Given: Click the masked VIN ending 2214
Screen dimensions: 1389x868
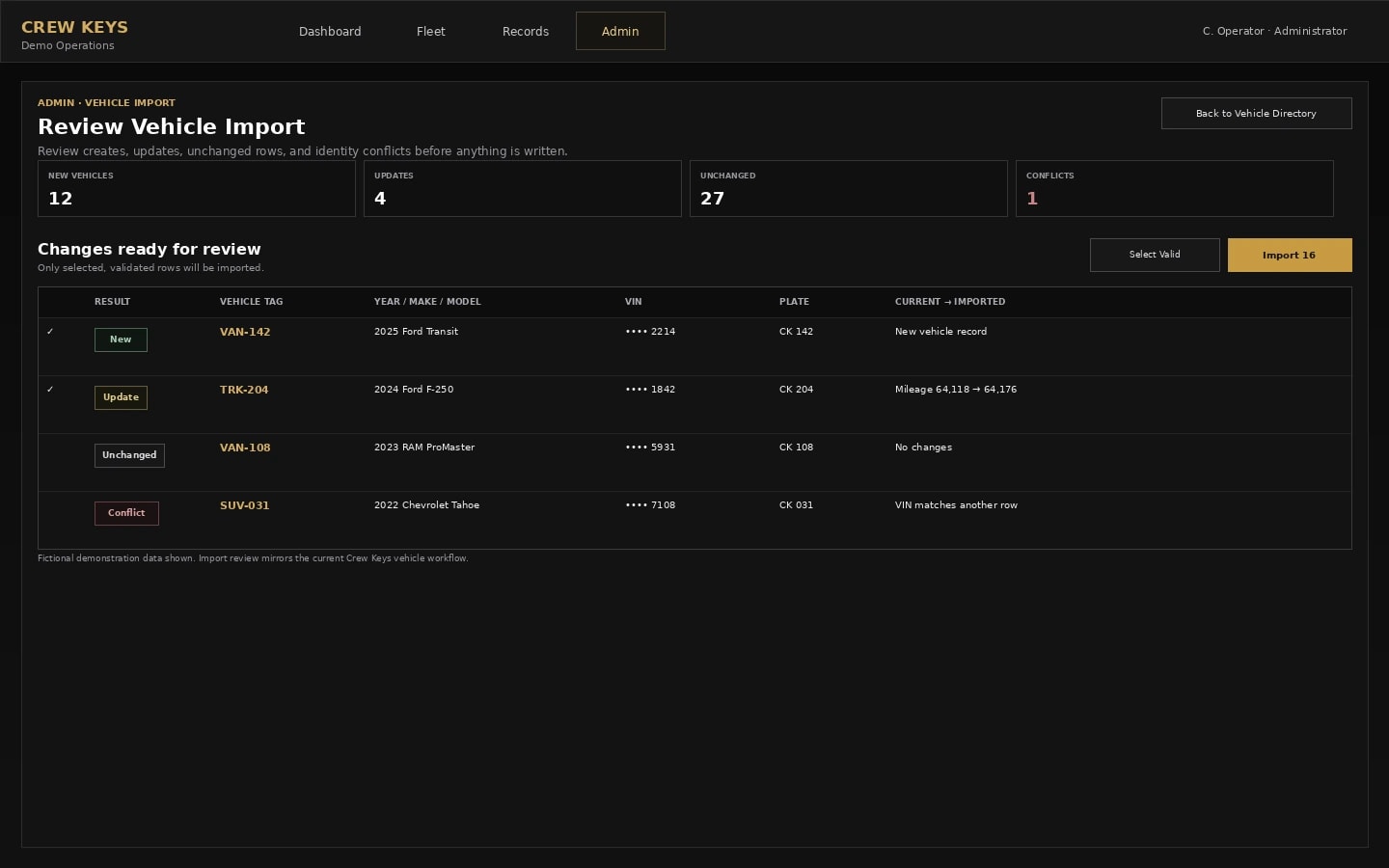Looking at the screenshot, I should 650,332.
